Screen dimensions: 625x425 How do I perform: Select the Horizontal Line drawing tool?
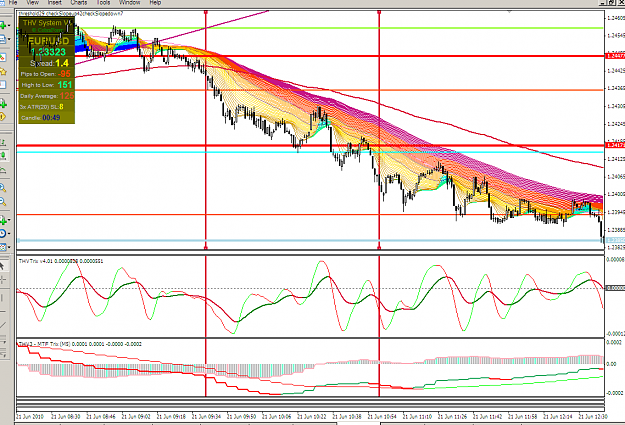(2, 311)
